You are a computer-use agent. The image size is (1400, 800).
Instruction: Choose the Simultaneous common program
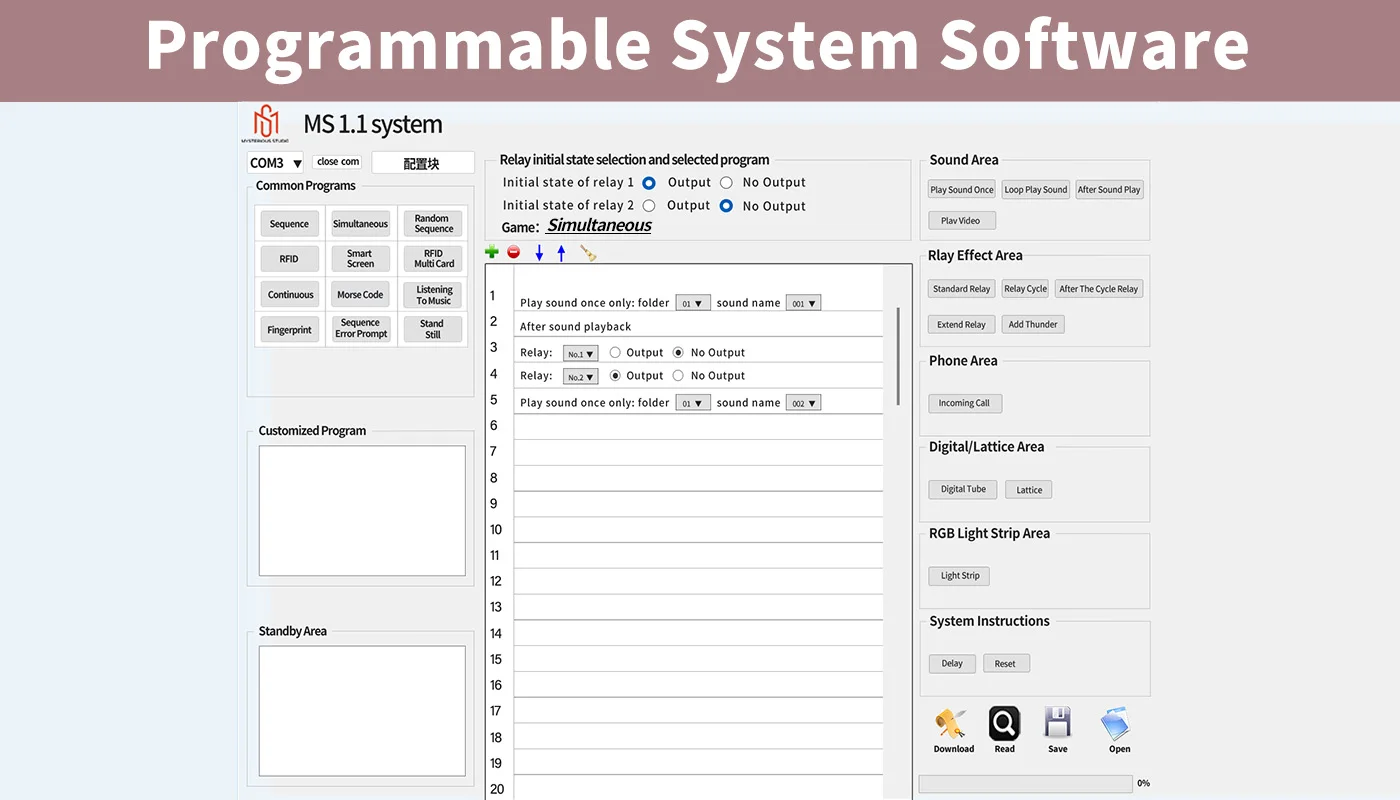(361, 224)
